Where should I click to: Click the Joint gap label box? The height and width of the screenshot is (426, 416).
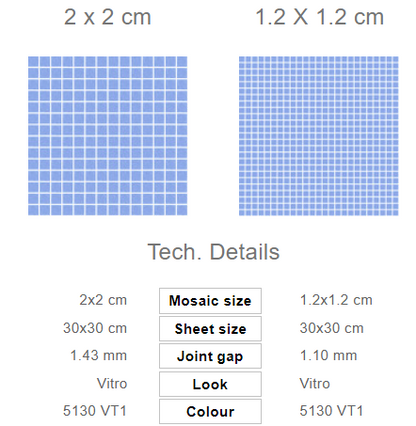210,356
